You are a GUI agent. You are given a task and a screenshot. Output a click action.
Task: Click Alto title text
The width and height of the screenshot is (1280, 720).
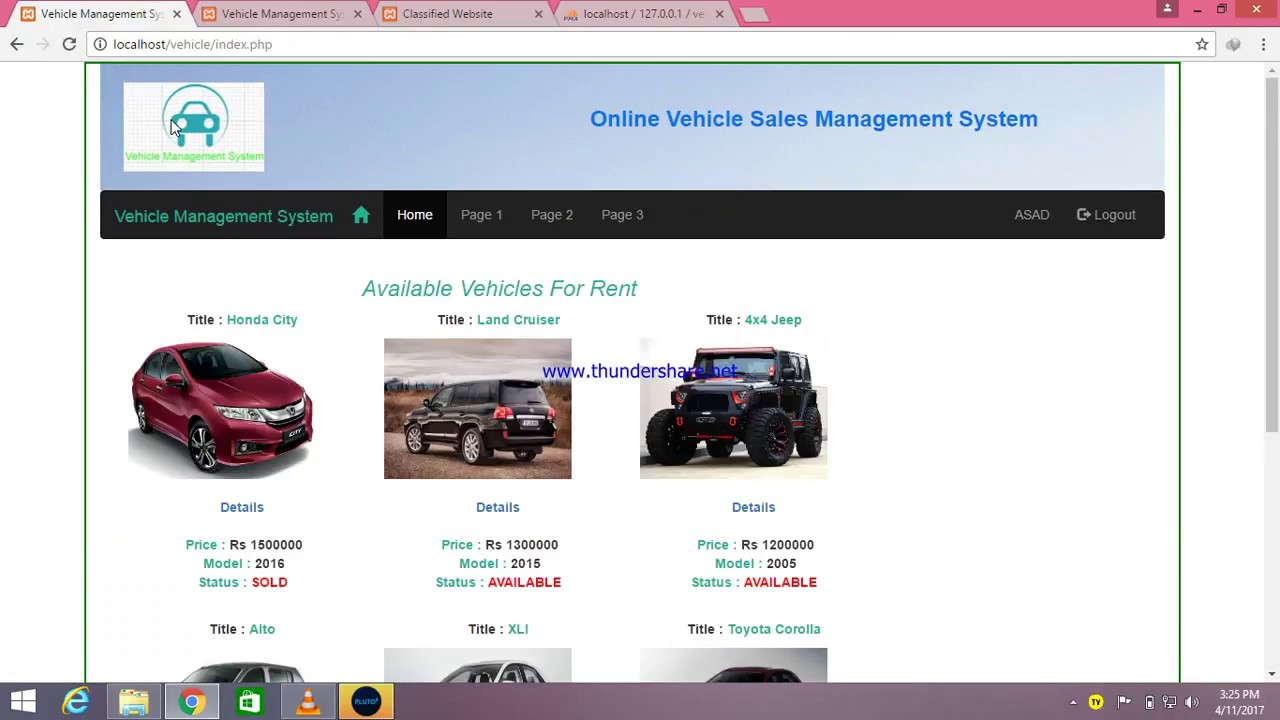262,629
